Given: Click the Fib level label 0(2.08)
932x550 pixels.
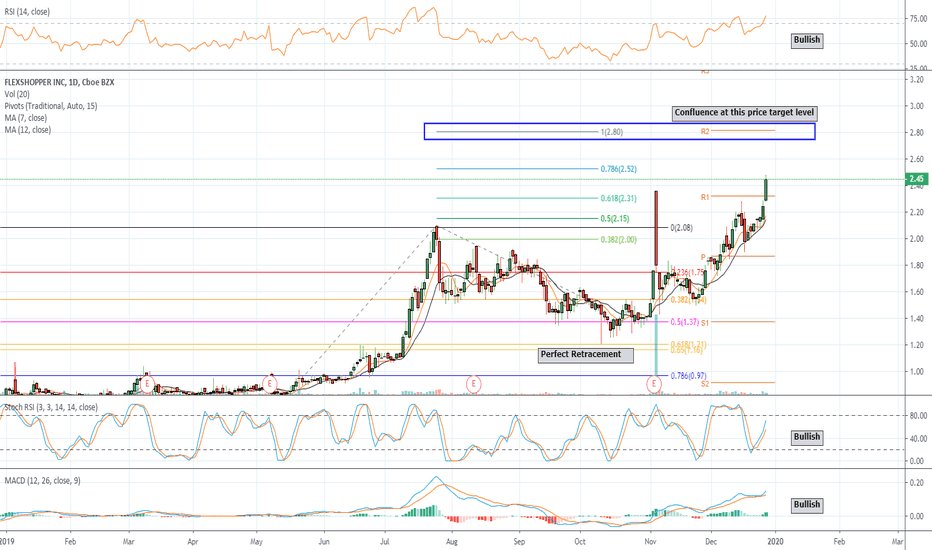Looking at the screenshot, I should tap(681, 228).
